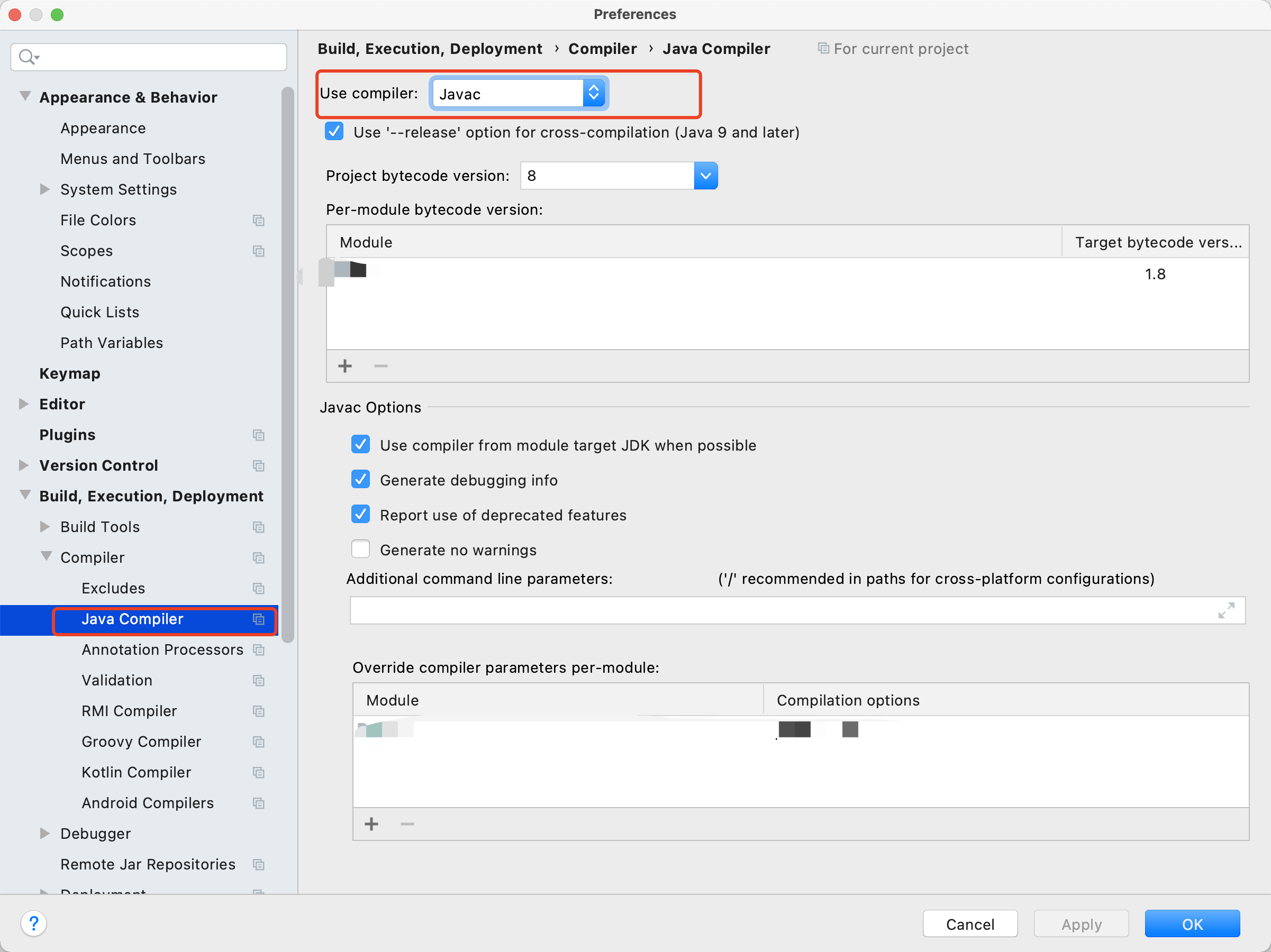Viewport: 1271px width, 952px height.
Task: Click the settings tree vertical scrollbar
Action: [288, 365]
